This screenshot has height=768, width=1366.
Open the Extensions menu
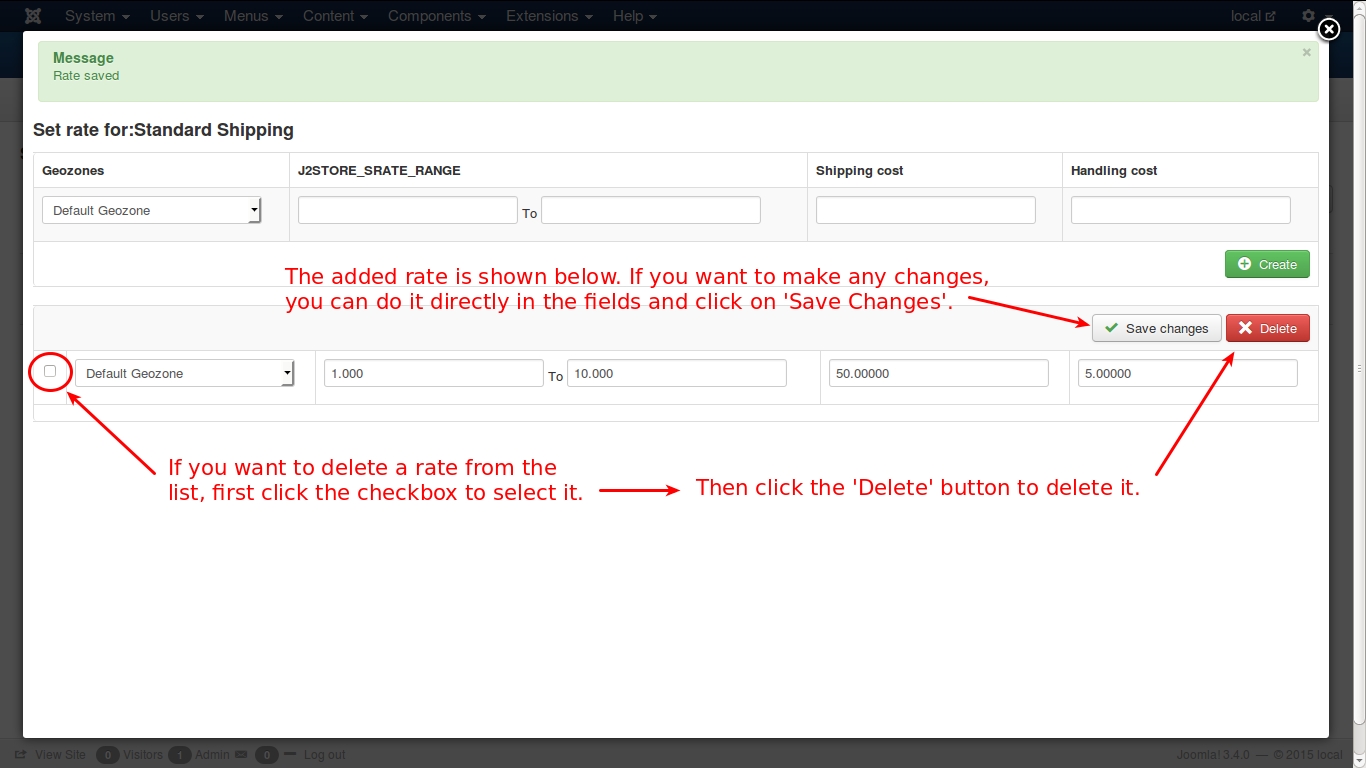pyautogui.click(x=549, y=16)
